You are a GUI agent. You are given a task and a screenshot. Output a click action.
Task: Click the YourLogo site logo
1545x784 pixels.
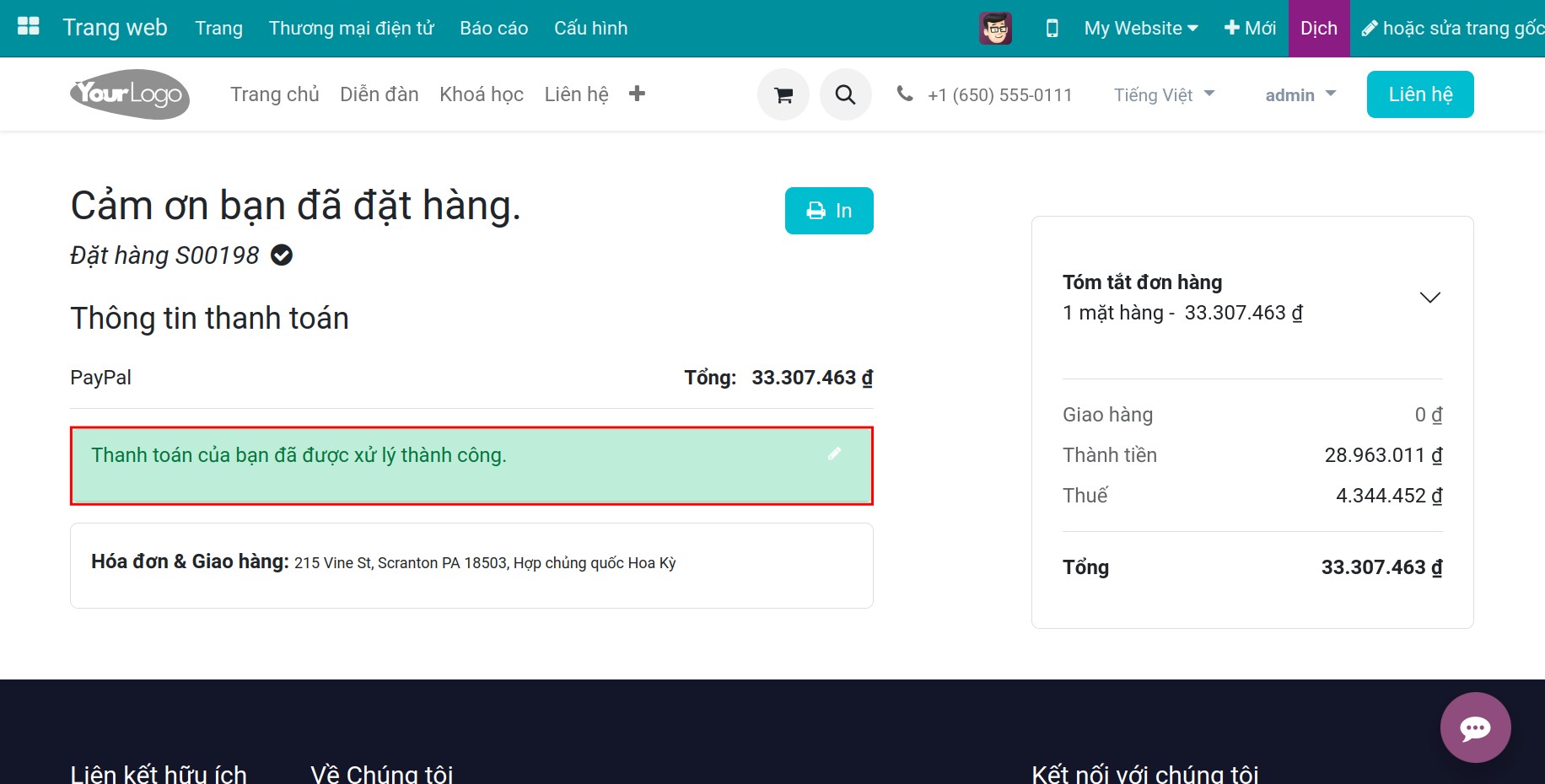(x=130, y=94)
